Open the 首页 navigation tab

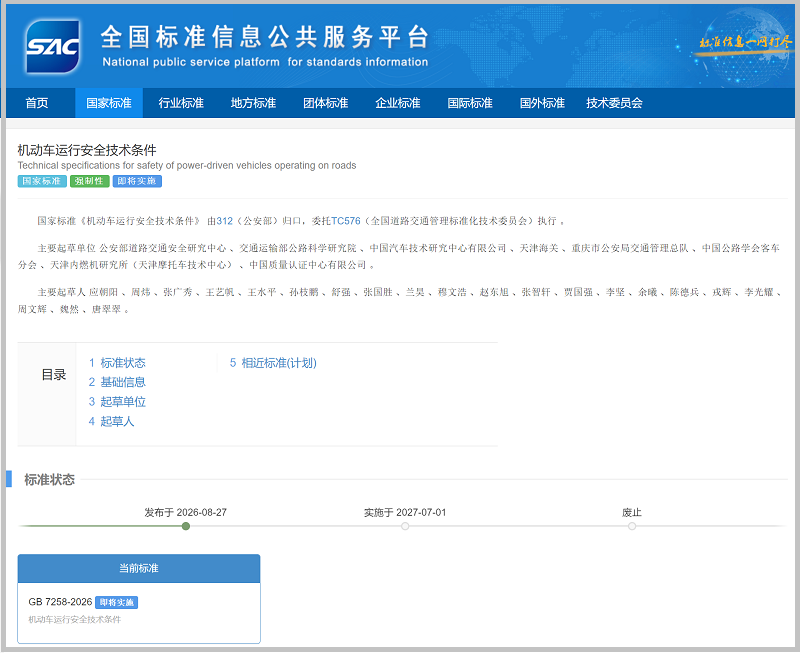(x=37, y=103)
